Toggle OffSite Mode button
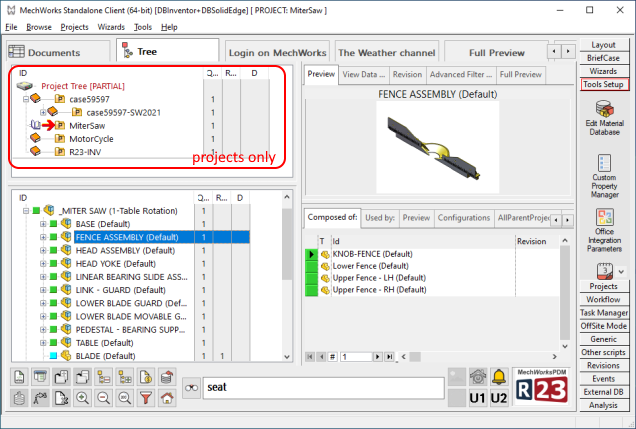This screenshot has width=636, height=429. [603, 326]
